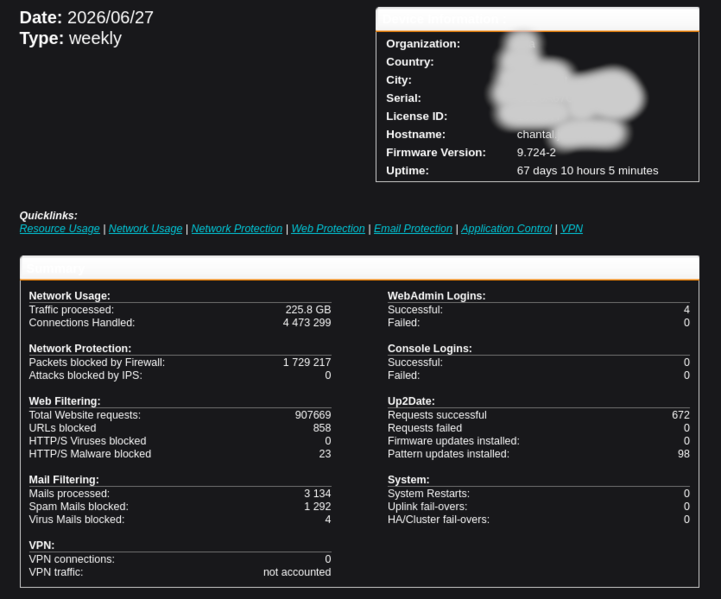721x599 pixels.
Task: Click the 'Attacks blocked by IPS:' label
Action: 86,376
